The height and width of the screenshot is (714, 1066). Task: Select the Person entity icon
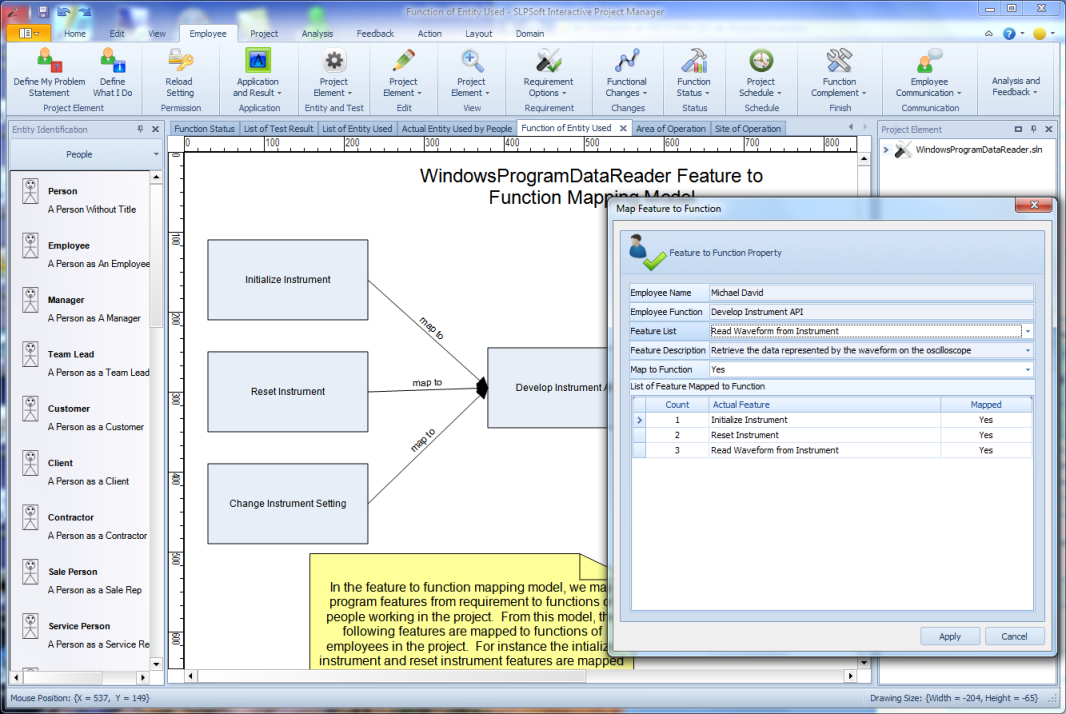coord(30,191)
